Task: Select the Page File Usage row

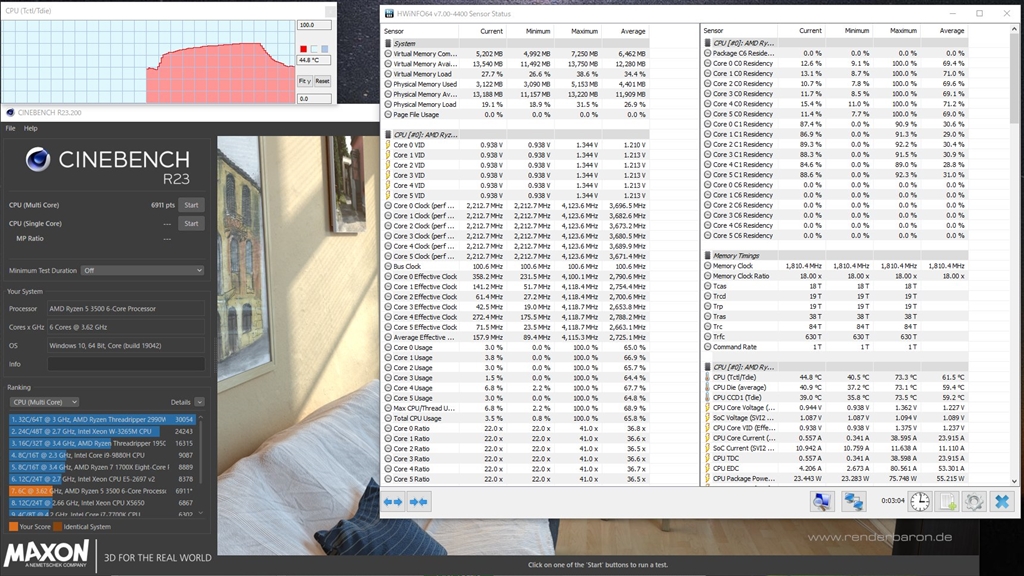Action: [x=516, y=115]
